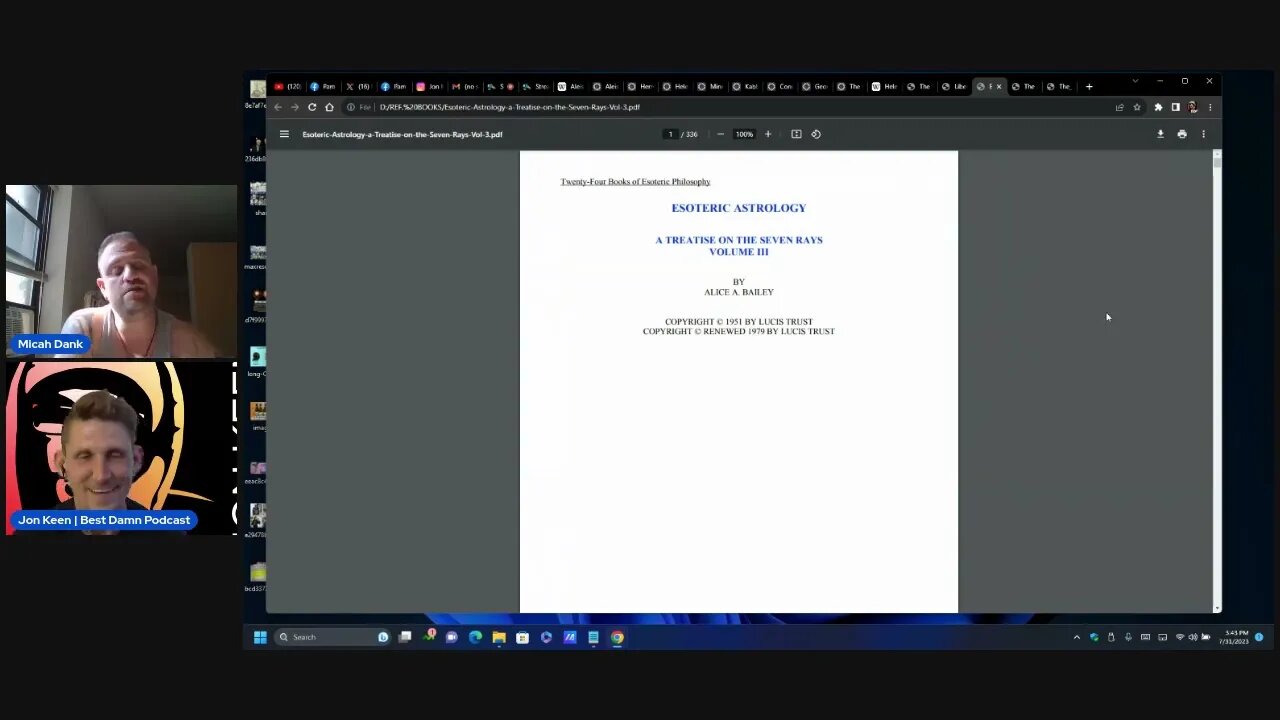
Task: Go forward in browser history
Action: (294, 107)
